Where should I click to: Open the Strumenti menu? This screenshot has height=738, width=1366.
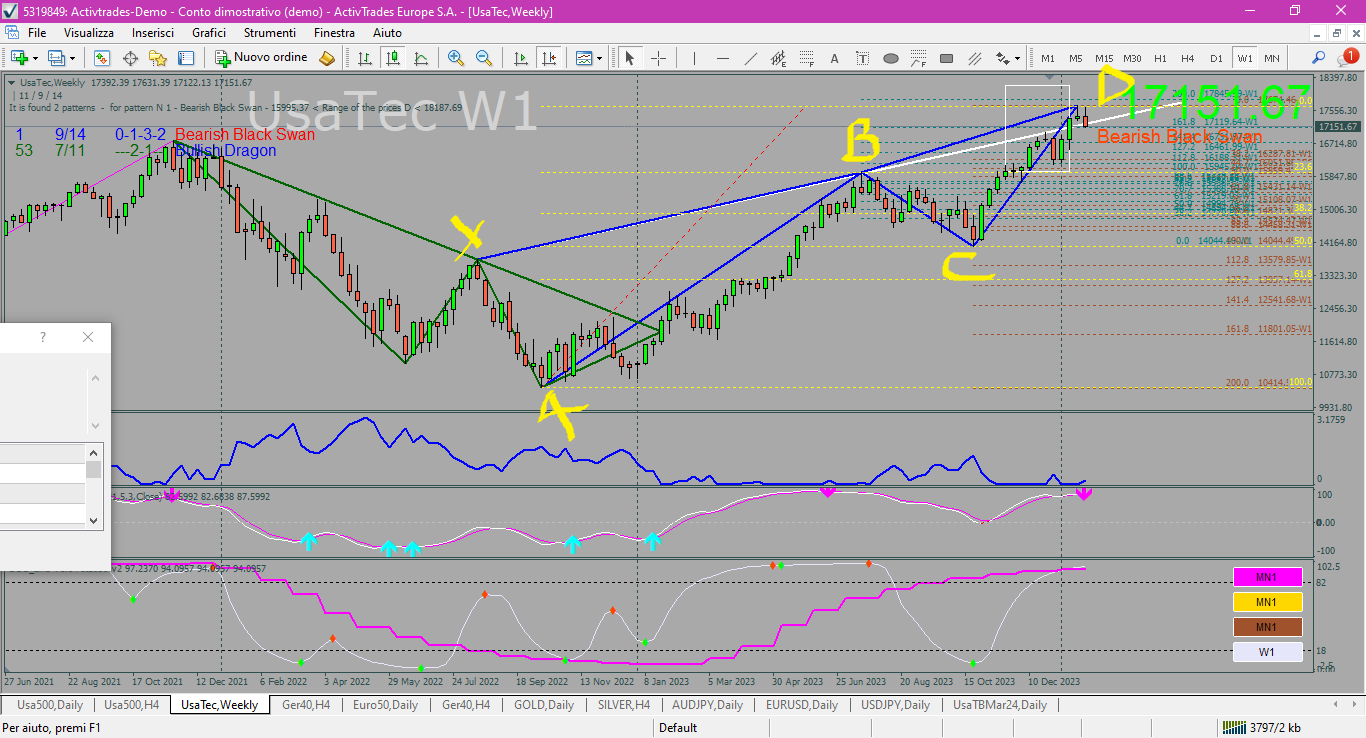click(269, 33)
